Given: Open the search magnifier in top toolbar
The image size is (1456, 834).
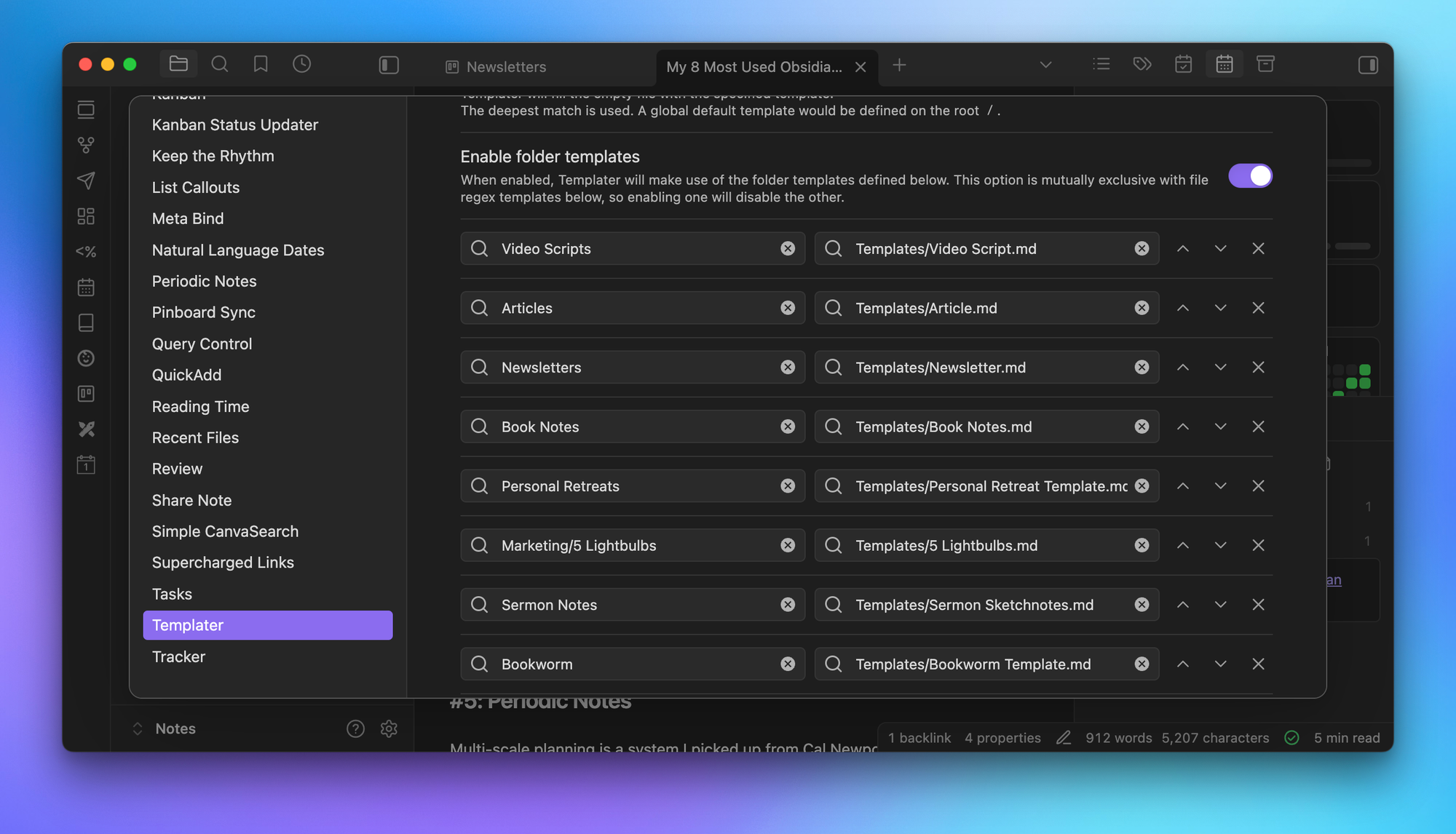Looking at the screenshot, I should pos(219,65).
